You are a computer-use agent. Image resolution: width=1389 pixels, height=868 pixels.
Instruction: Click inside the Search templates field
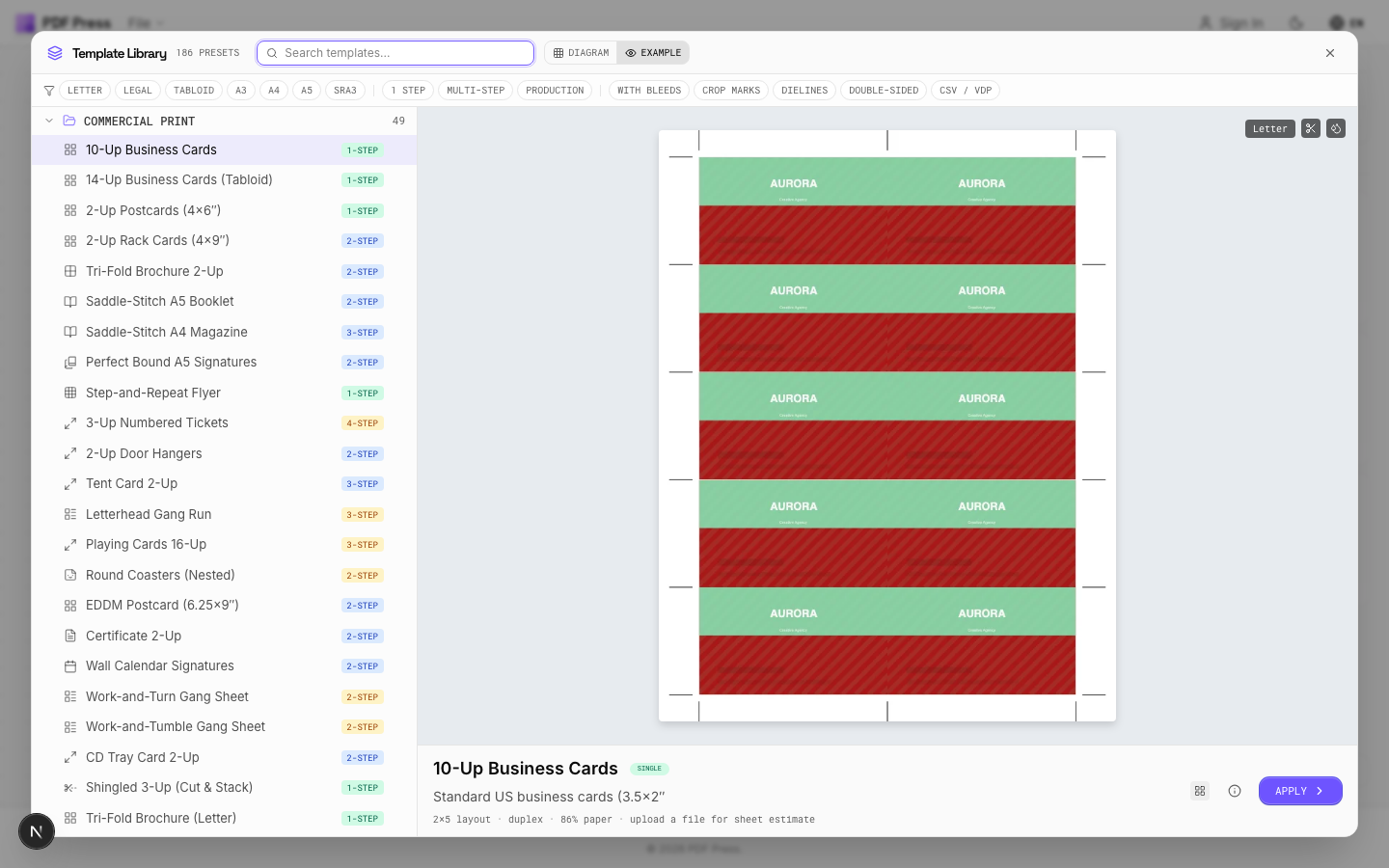[x=395, y=53]
